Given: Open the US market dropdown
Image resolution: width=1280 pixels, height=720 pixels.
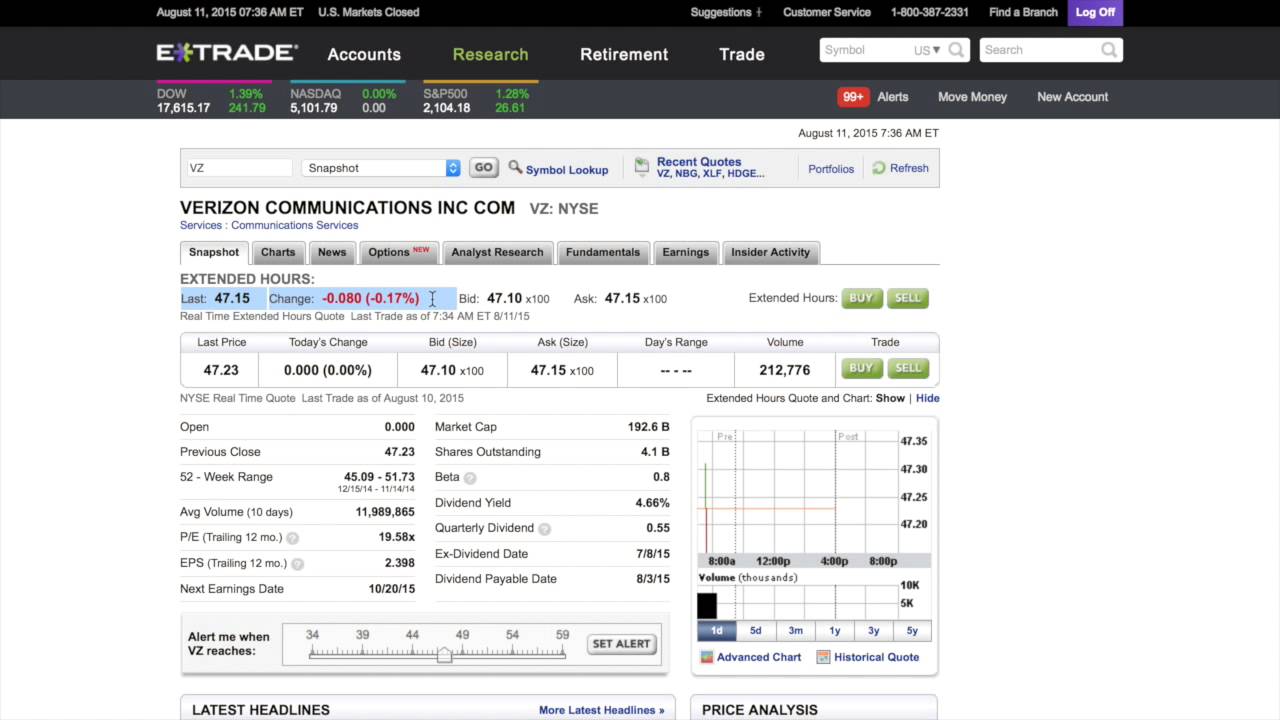Looking at the screenshot, I should [927, 50].
